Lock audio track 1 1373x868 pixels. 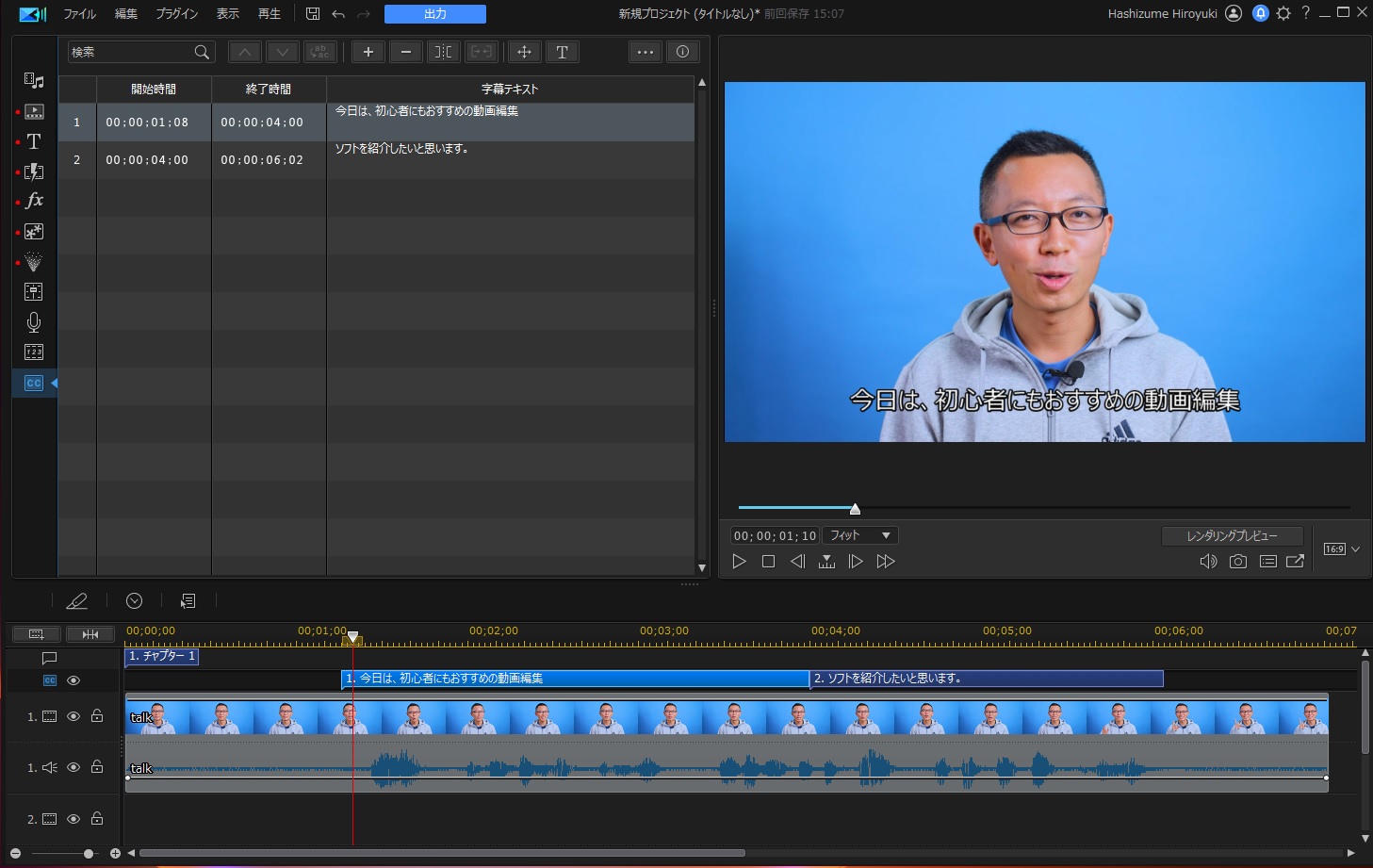pos(97,767)
